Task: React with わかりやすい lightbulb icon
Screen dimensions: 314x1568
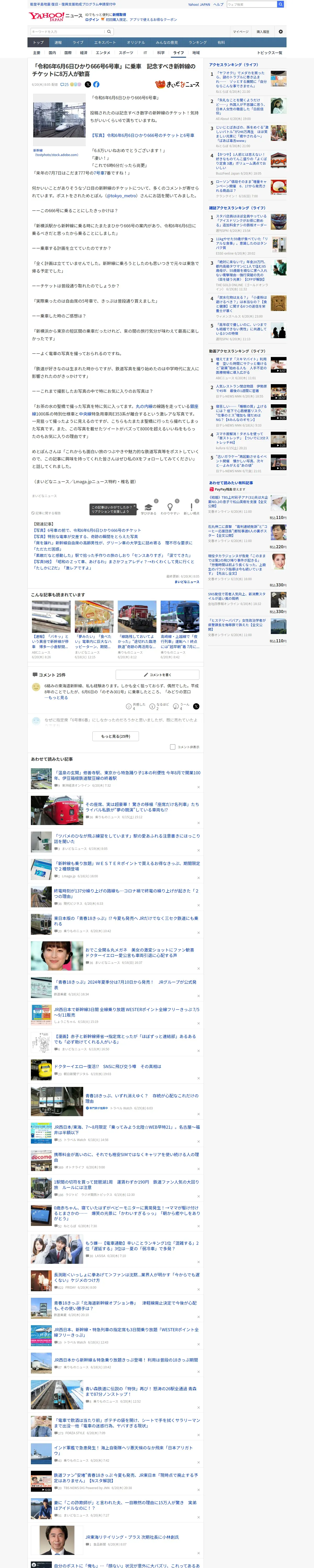Action: (x=170, y=508)
